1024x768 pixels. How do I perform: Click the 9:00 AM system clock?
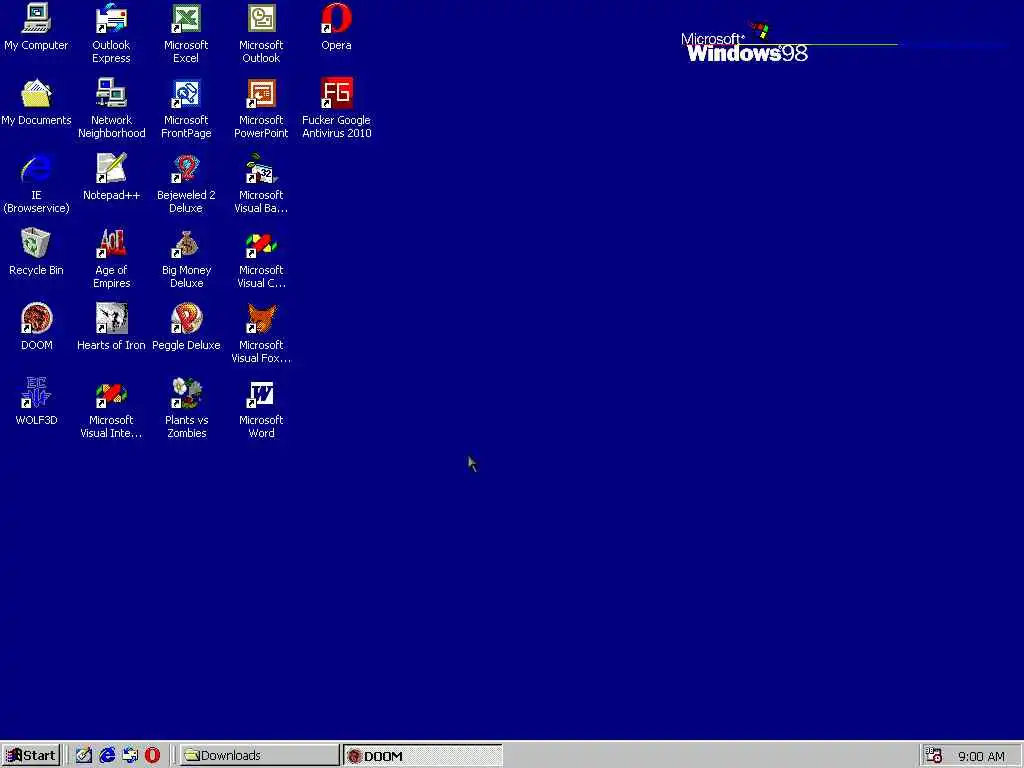click(x=981, y=756)
